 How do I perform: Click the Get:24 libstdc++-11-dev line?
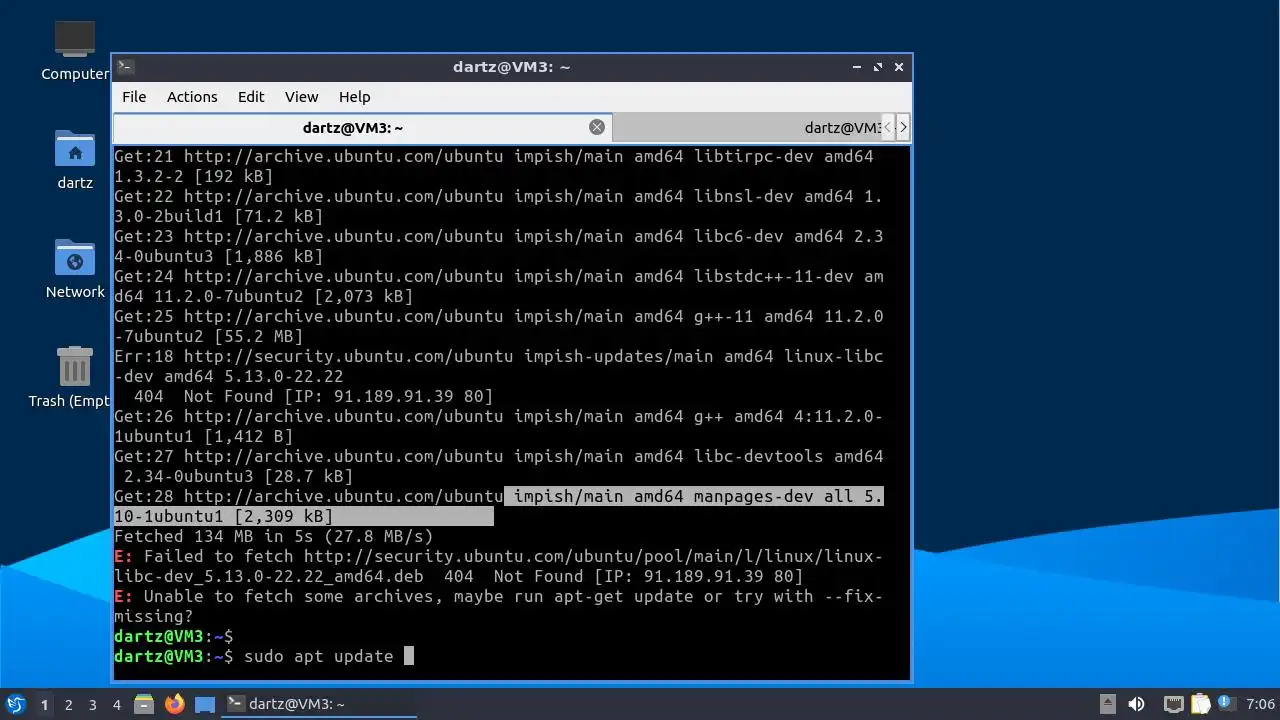coord(499,286)
